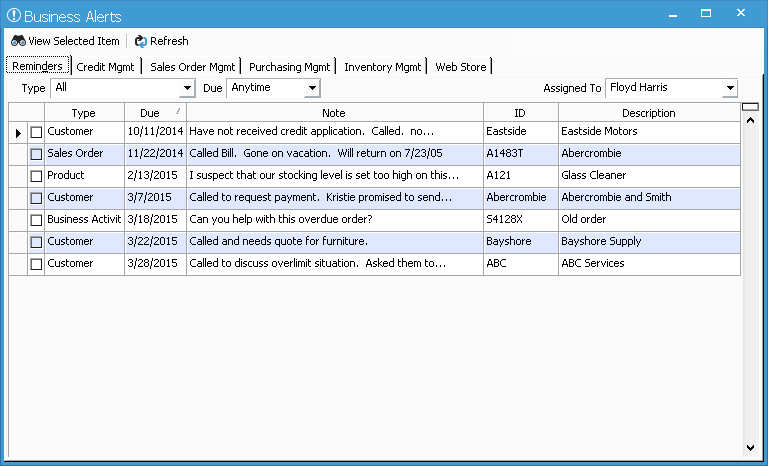Image resolution: width=768 pixels, height=466 pixels.
Task: Select the checkbox for ABC Services row
Action: (x=36, y=264)
